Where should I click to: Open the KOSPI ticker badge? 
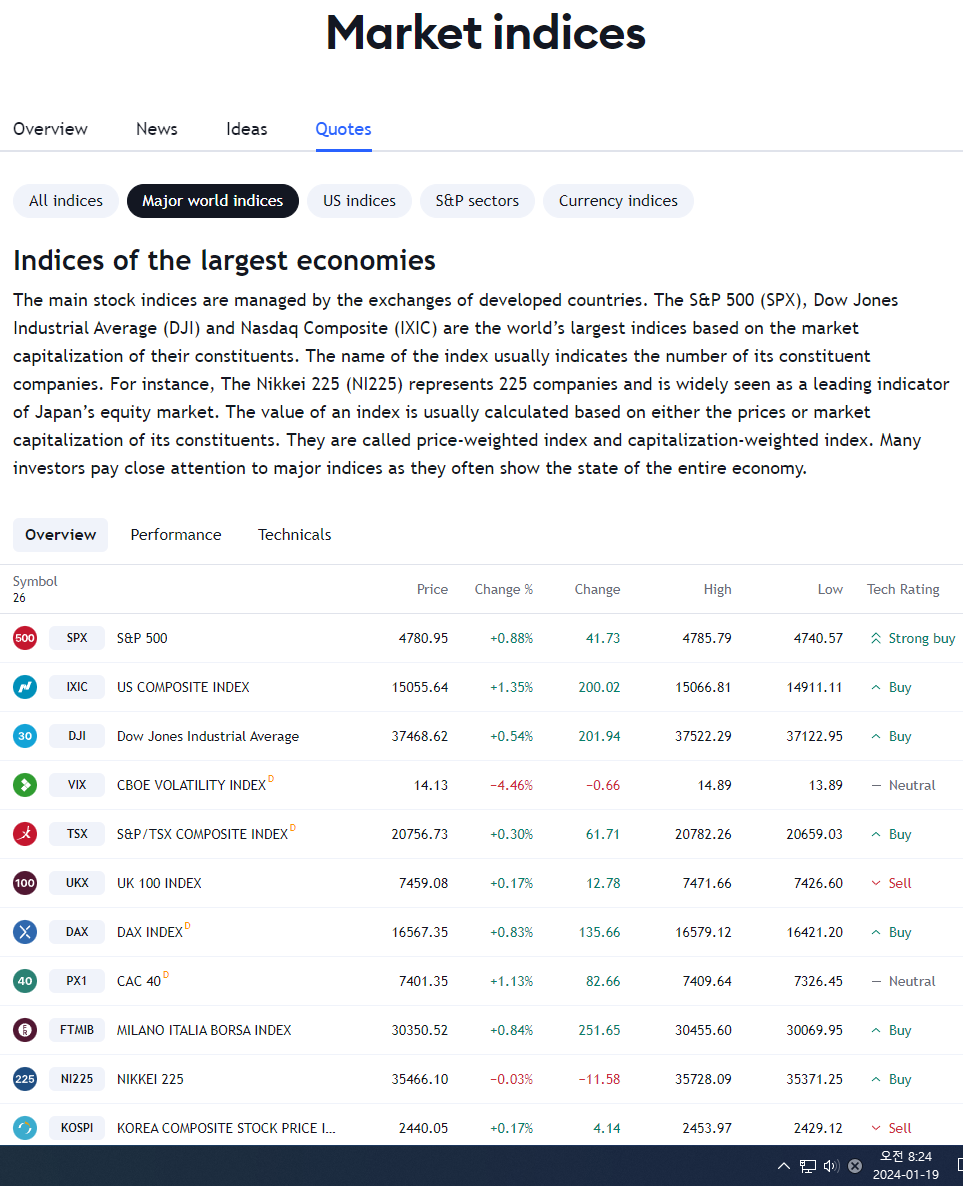(x=77, y=1128)
